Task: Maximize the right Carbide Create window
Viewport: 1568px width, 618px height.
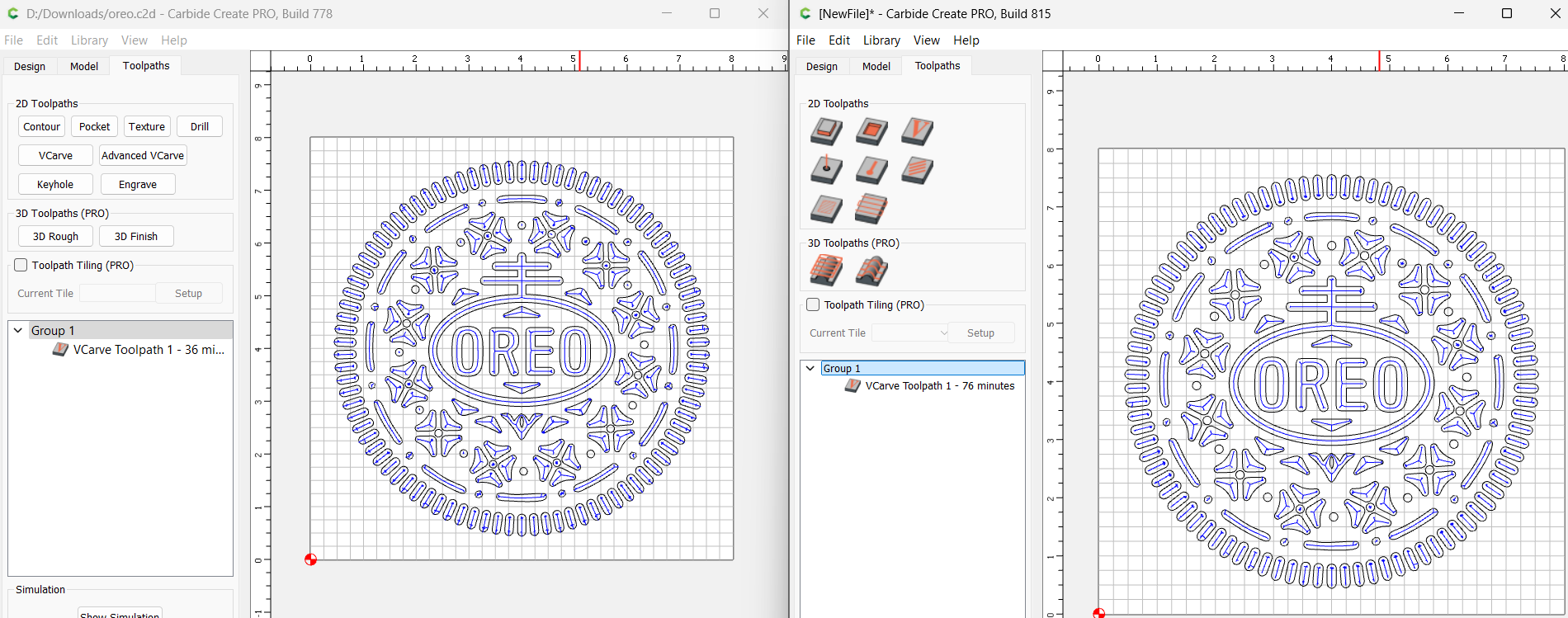Action: click(1506, 13)
